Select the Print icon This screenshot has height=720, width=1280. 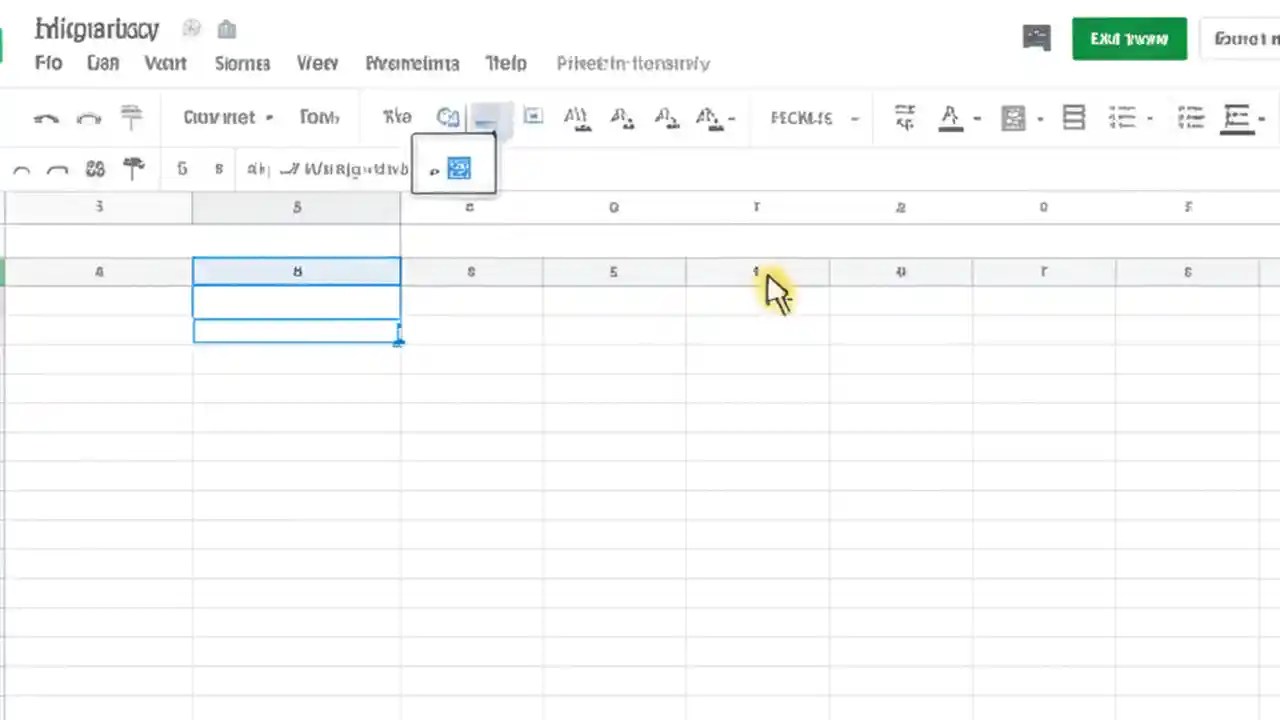click(x=131, y=117)
